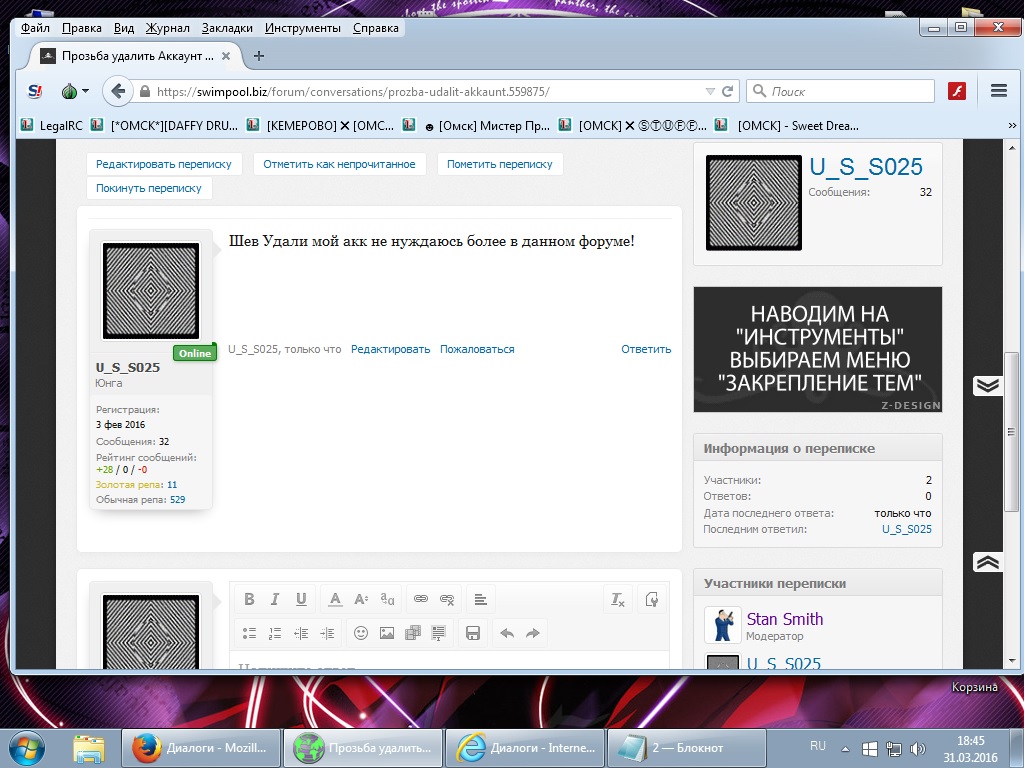Insert a link via chain icon
Viewport: 1025px width, 768px height.
[421, 599]
